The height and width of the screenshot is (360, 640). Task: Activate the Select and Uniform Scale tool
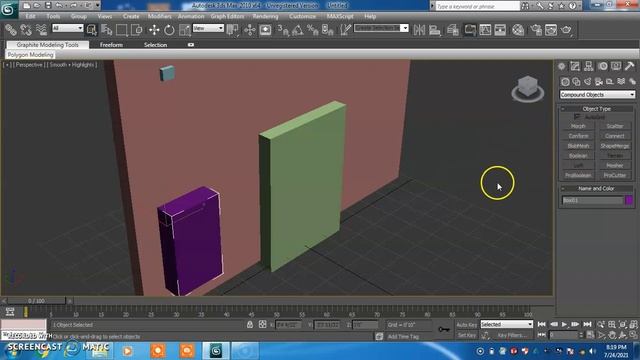[184, 30]
